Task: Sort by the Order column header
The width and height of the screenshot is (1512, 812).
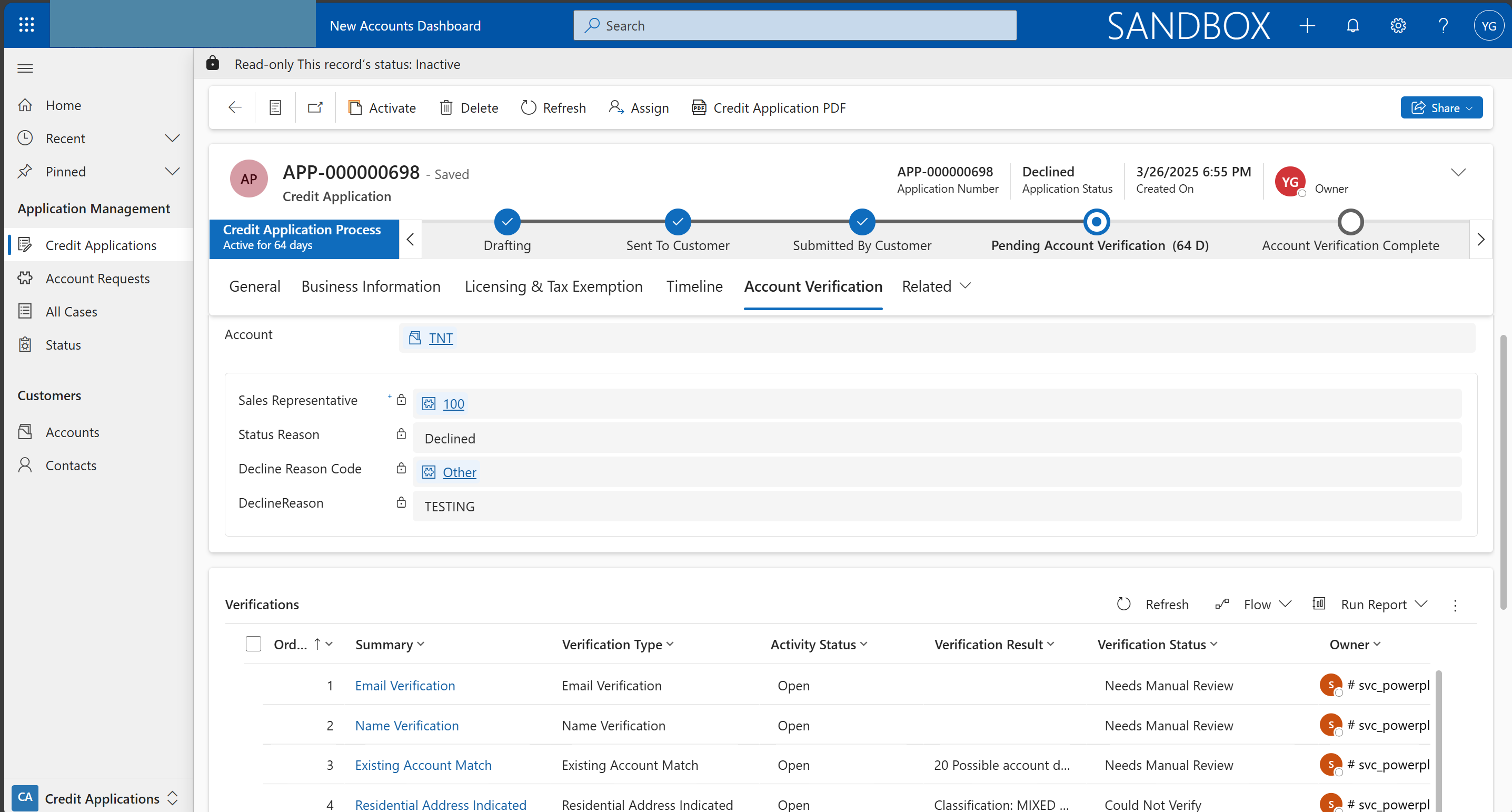Action: 303,645
